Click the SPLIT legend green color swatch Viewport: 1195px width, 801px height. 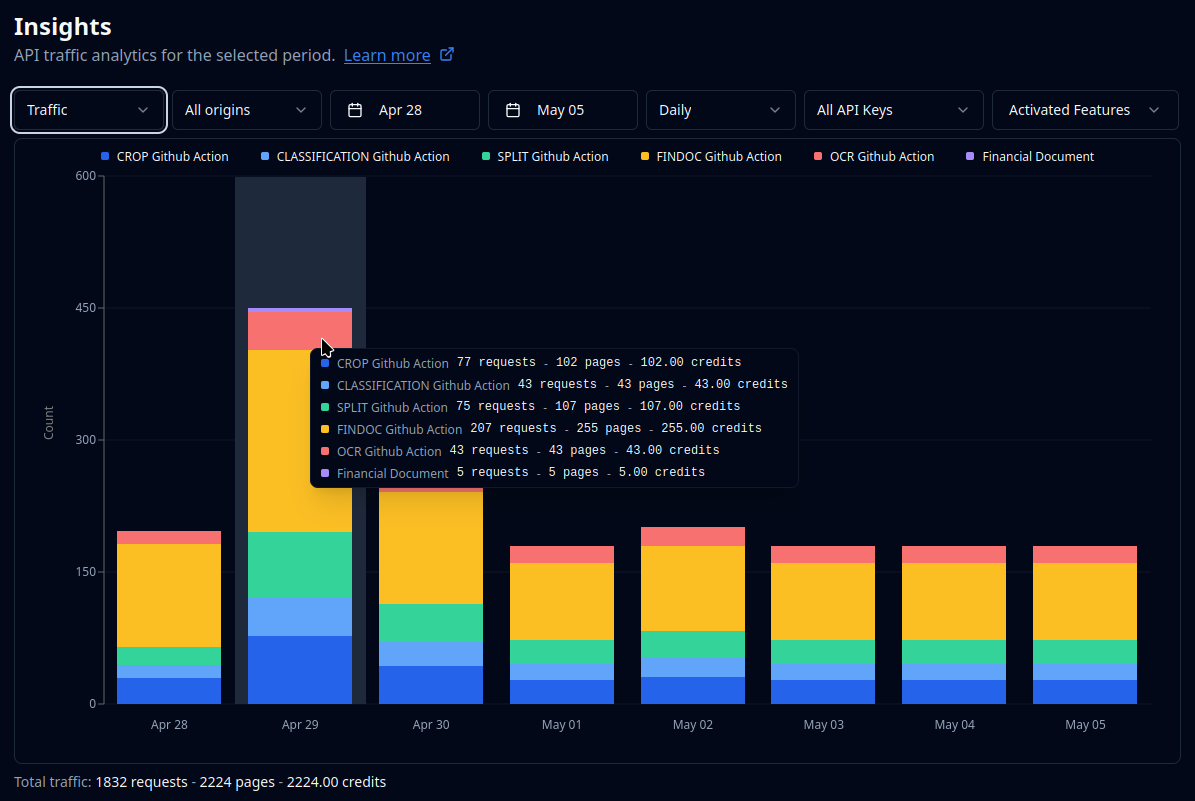(486, 156)
